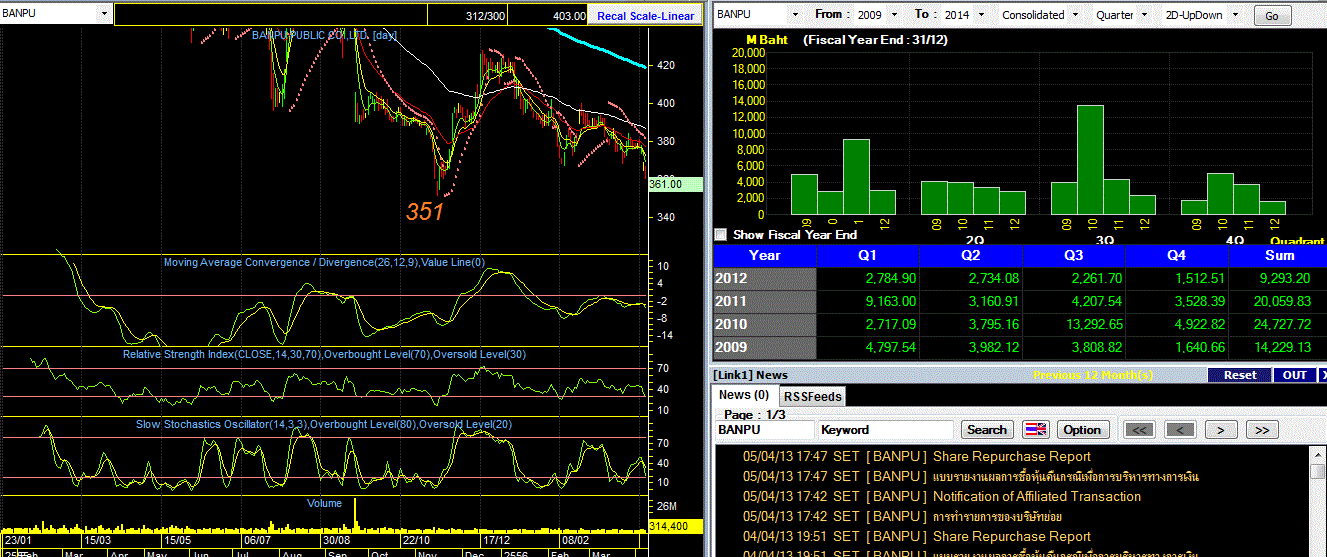This screenshot has width=1327, height=557.
Task: Click the Sum column header
Action: coord(1278,255)
